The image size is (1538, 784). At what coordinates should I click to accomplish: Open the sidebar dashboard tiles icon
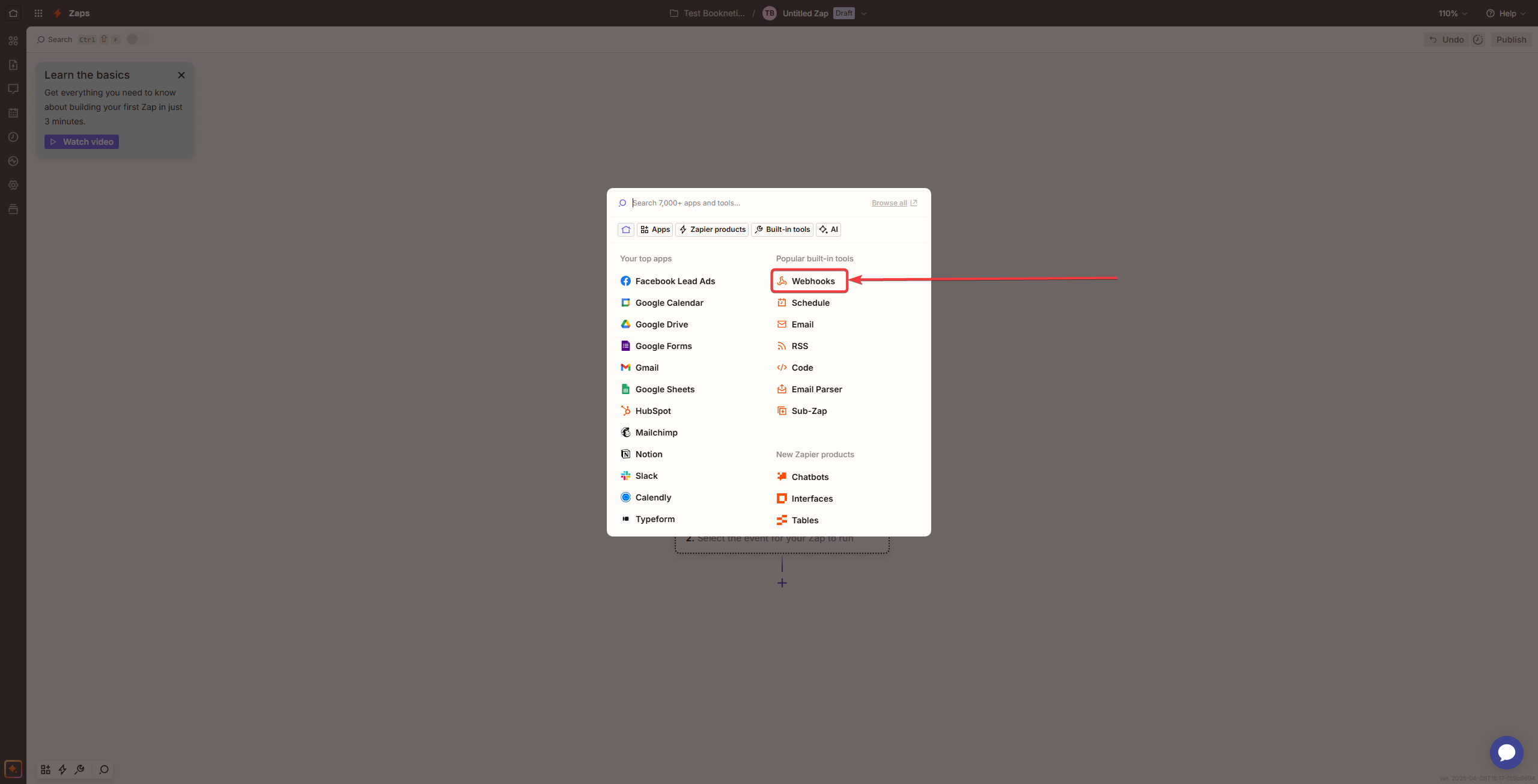[13, 41]
